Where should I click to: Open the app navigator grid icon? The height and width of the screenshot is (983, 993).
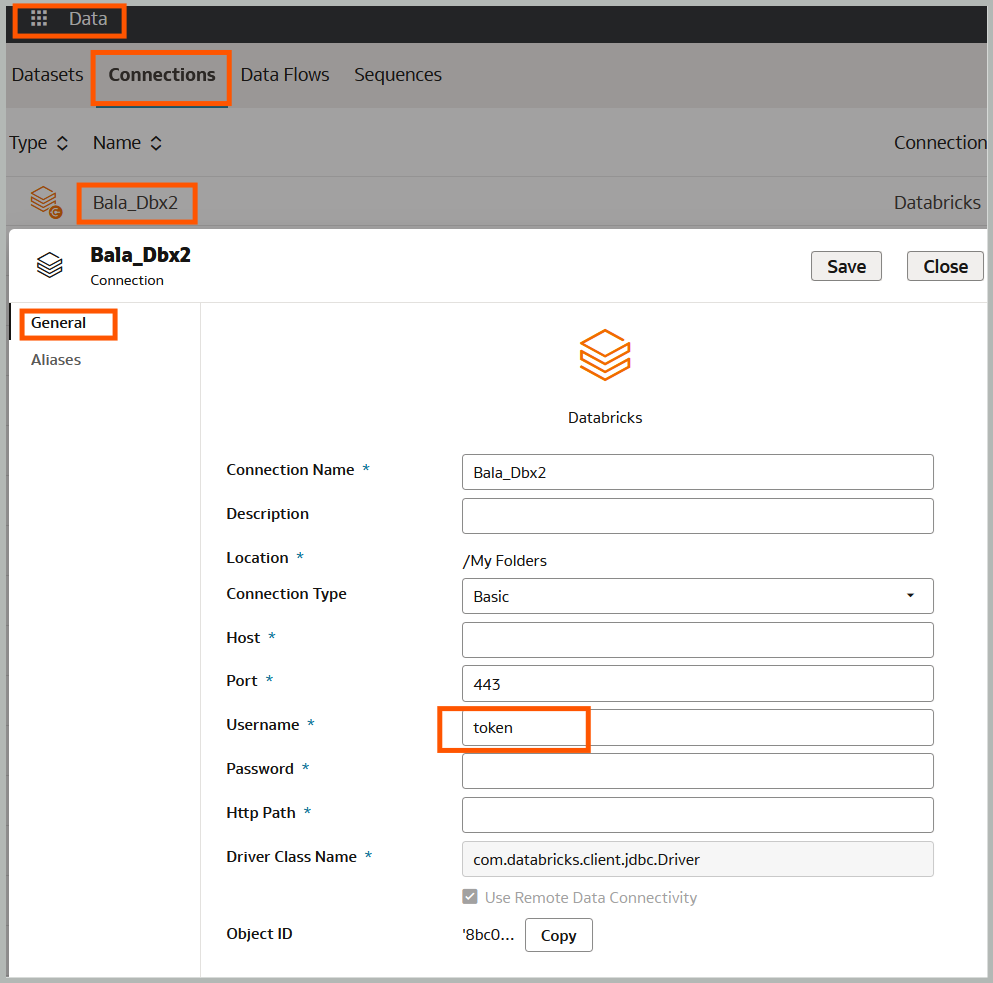point(39,19)
